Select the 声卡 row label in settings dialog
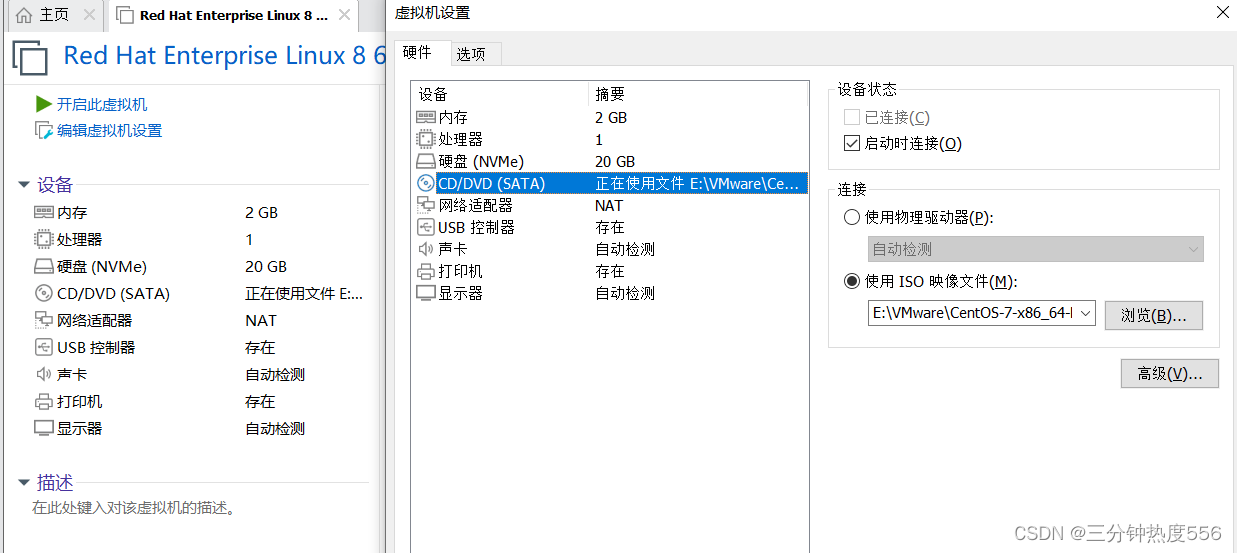The width and height of the screenshot is (1237, 553). pyautogui.click(x=453, y=249)
